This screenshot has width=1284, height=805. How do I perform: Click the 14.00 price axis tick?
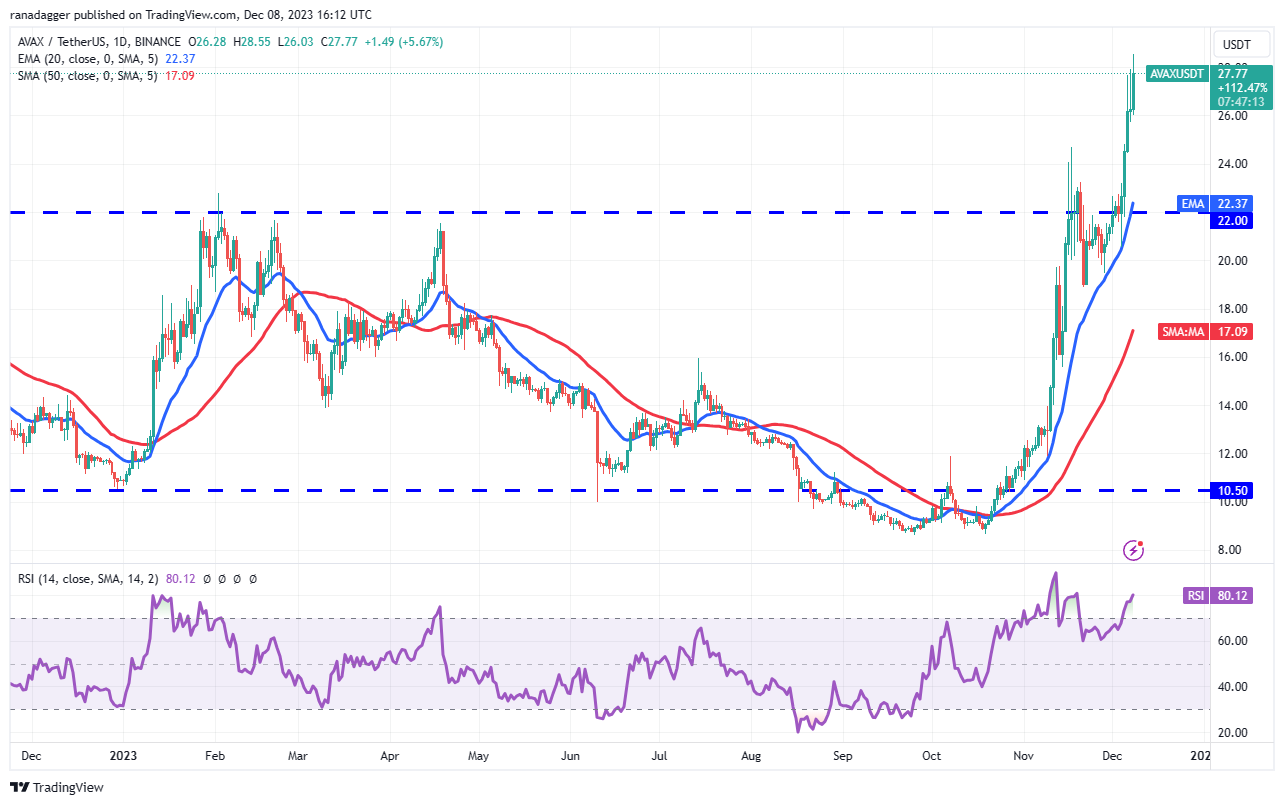pyautogui.click(x=1231, y=406)
